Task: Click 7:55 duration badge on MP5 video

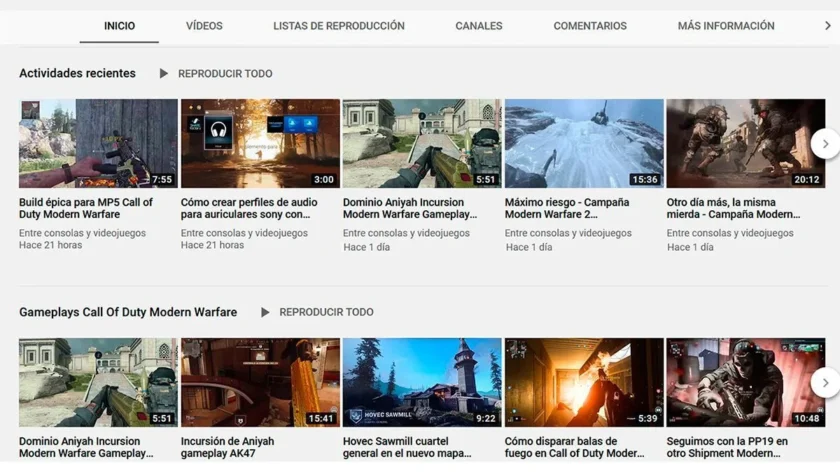Action: coord(162,179)
